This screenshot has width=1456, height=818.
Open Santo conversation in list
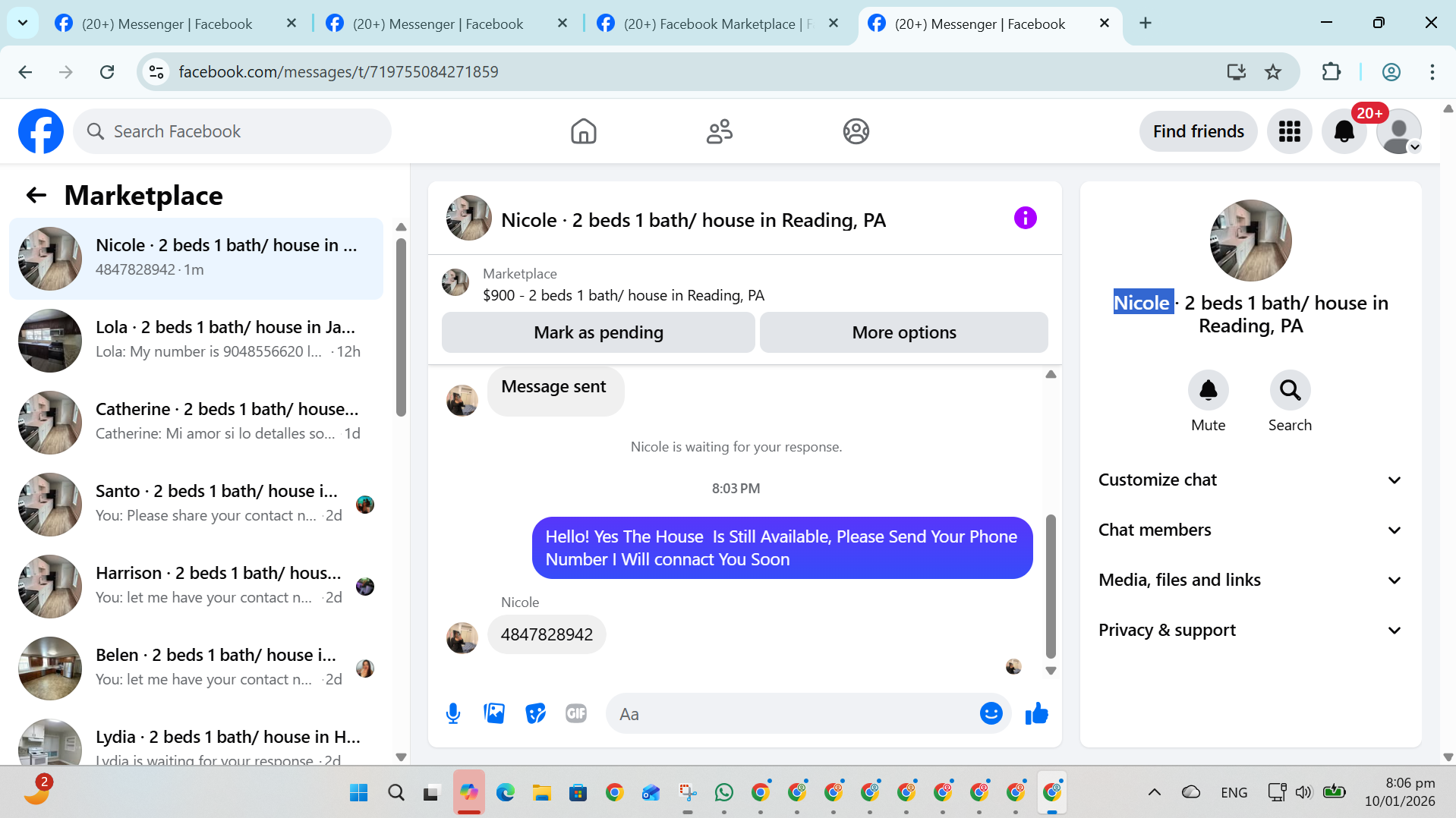click(196, 504)
